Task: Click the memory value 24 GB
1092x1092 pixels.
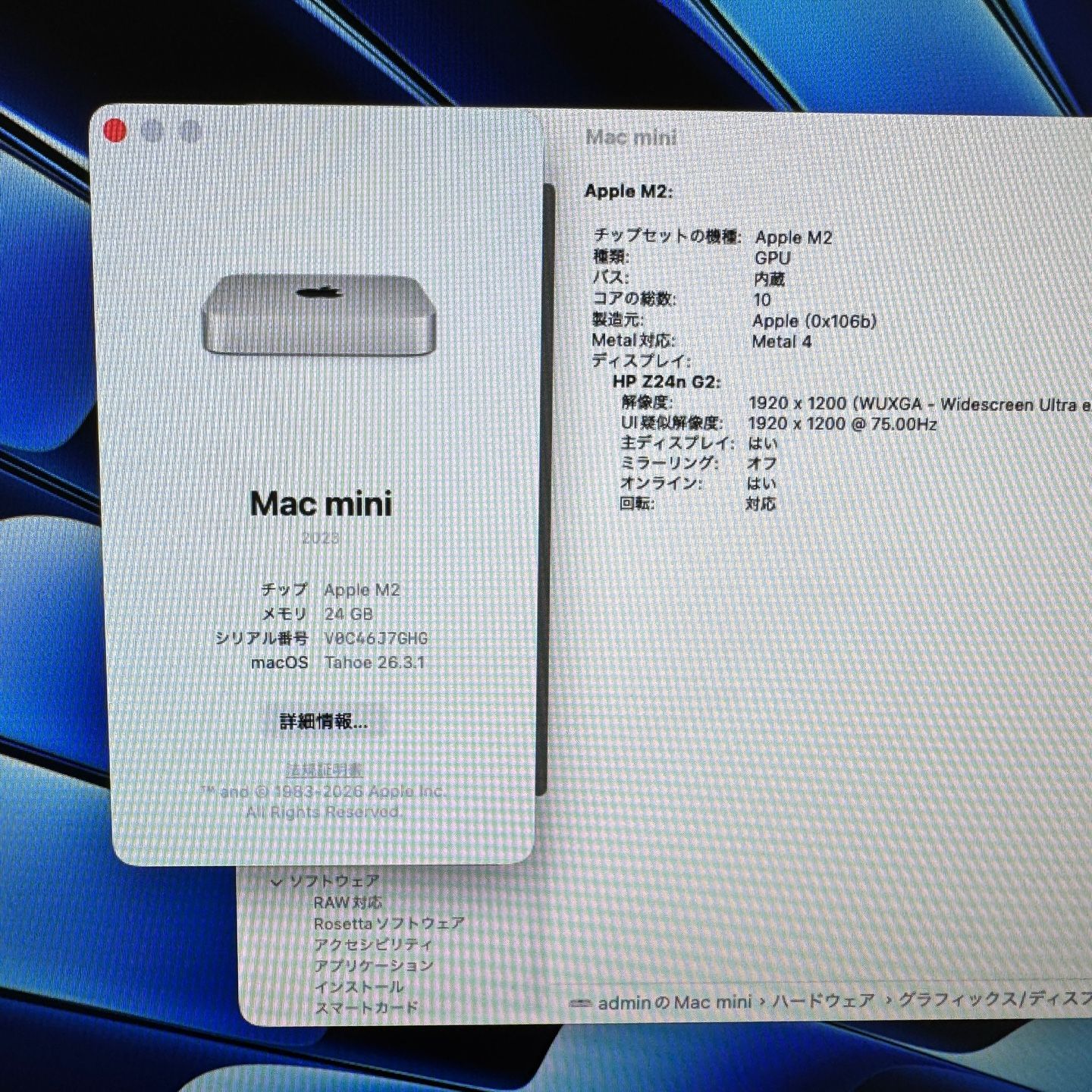Action: click(x=349, y=614)
